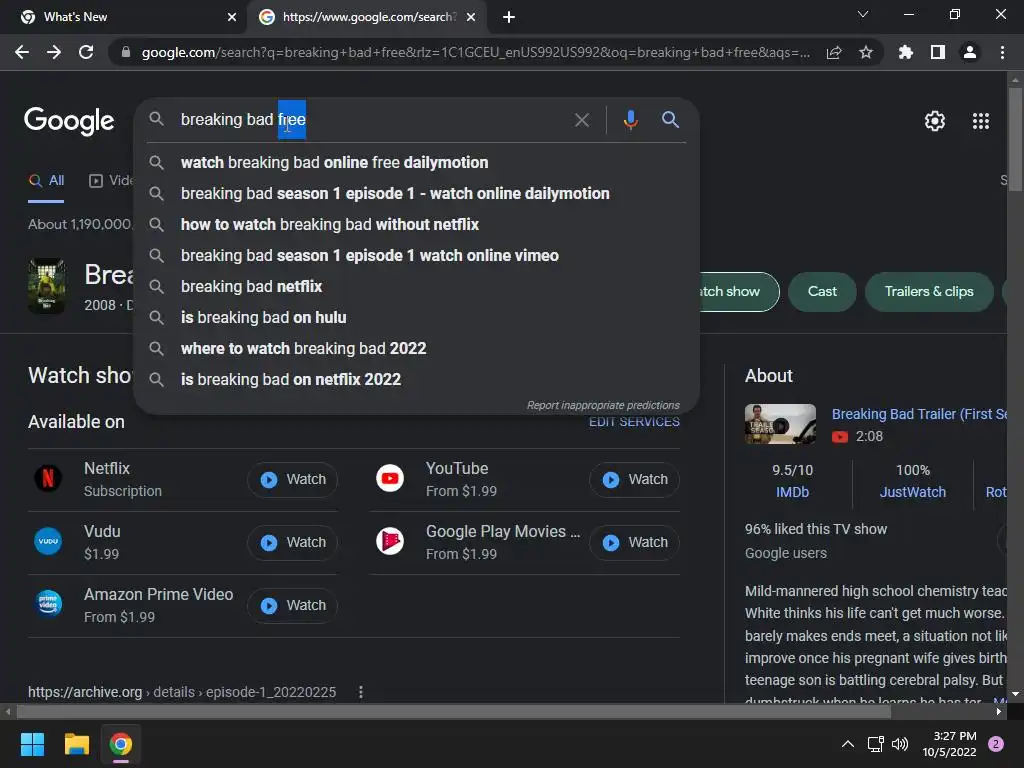Click Watch button for Google Play Movies
The width and height of the screenshot is (1024, 768).
click(634, 543)
